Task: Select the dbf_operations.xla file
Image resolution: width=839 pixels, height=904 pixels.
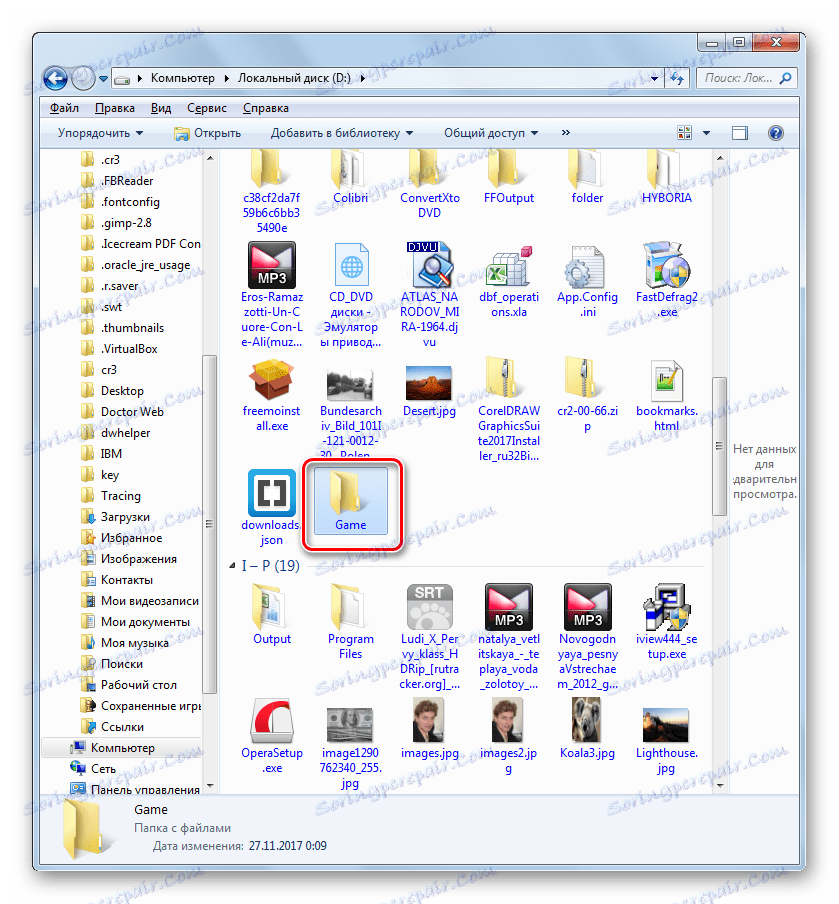Action: [509, 280]
